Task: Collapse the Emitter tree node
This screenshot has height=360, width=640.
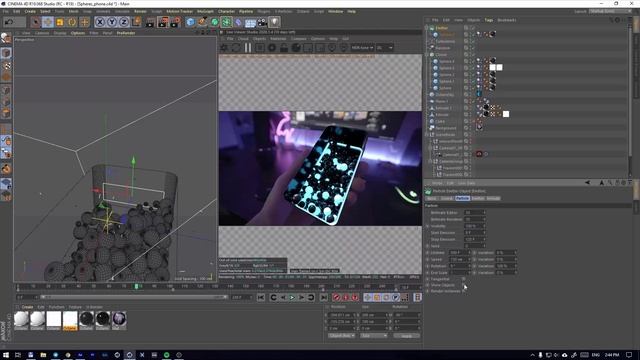Action: pos(427,28)
